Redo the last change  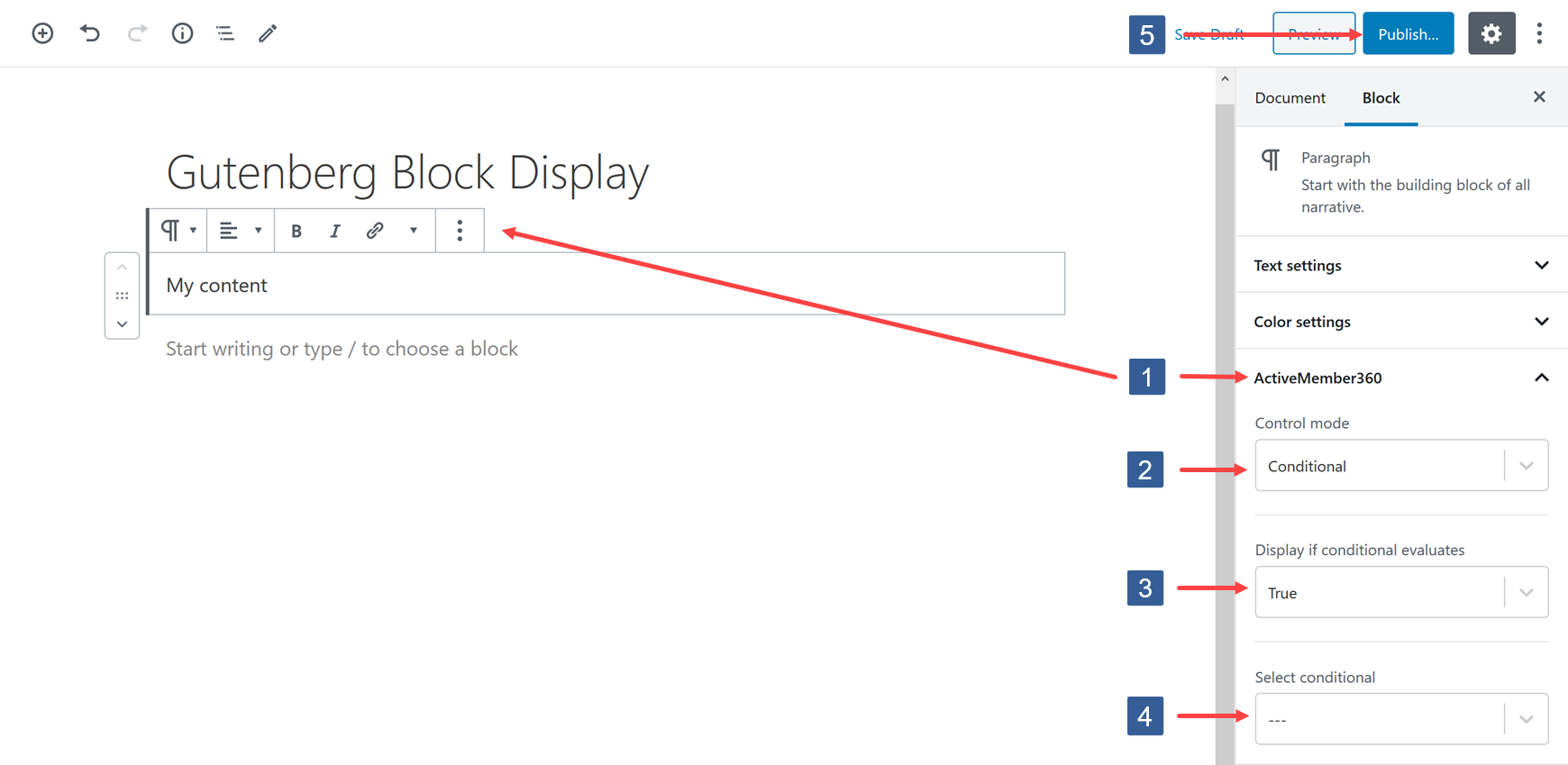(x=136, y=33)
